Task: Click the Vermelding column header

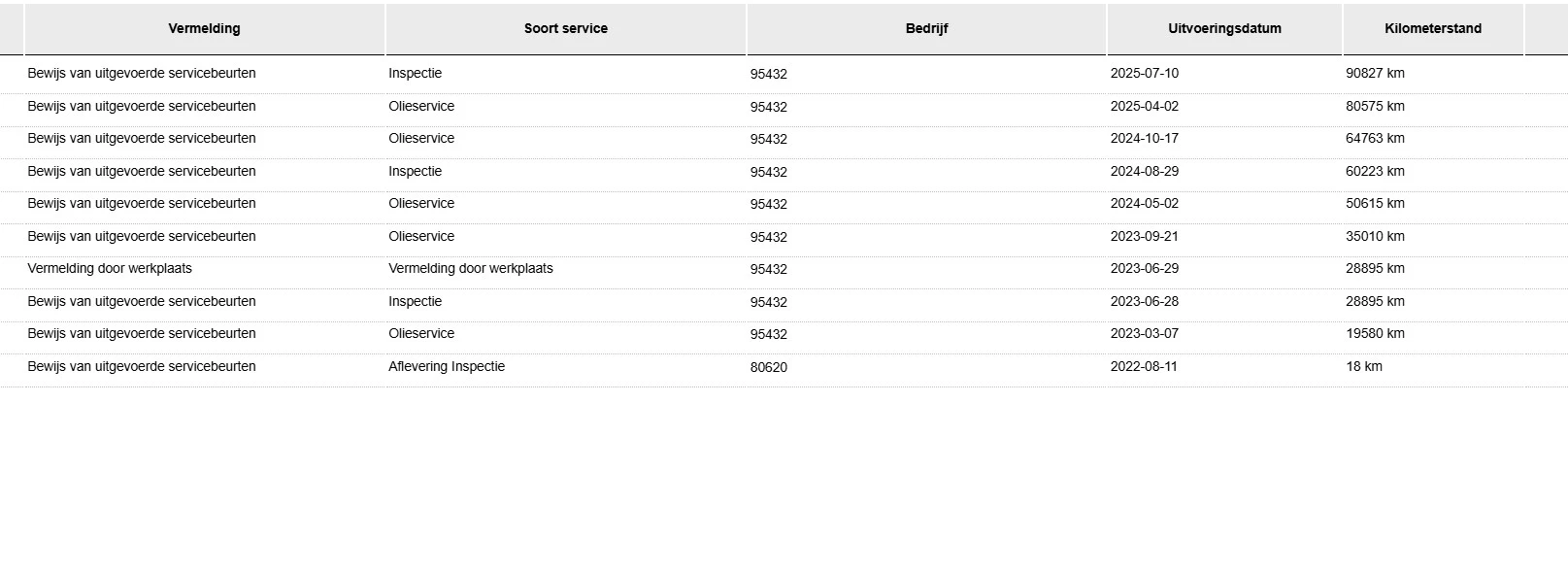Action: pyautogui.click(x=204, y=29)
